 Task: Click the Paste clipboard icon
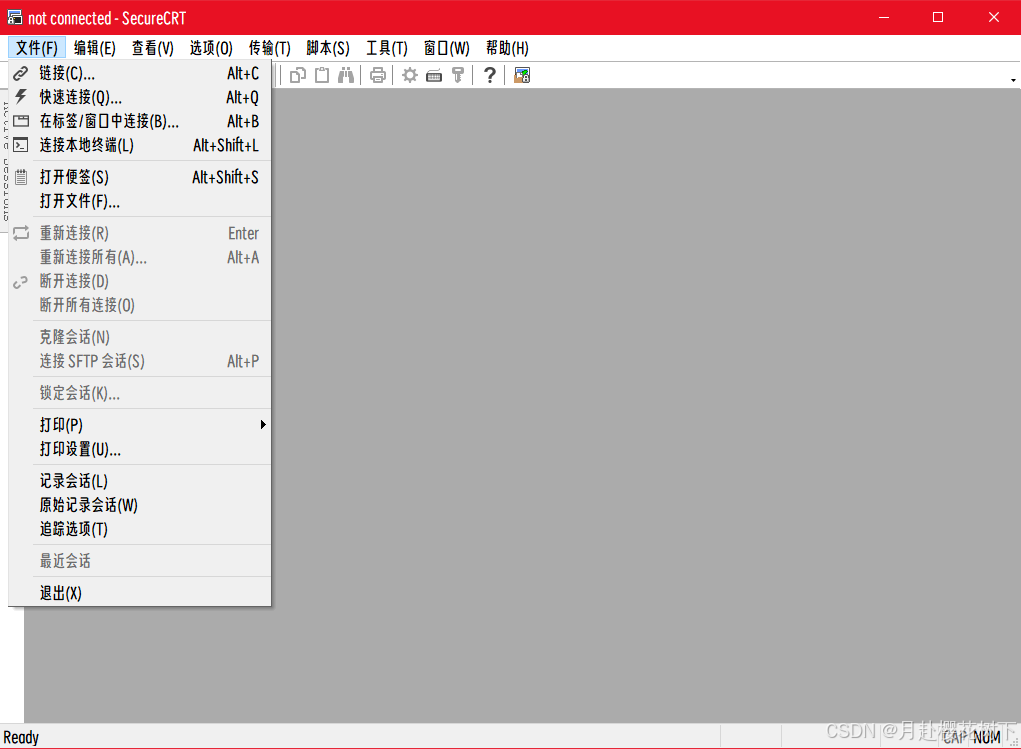click(322, 76)
